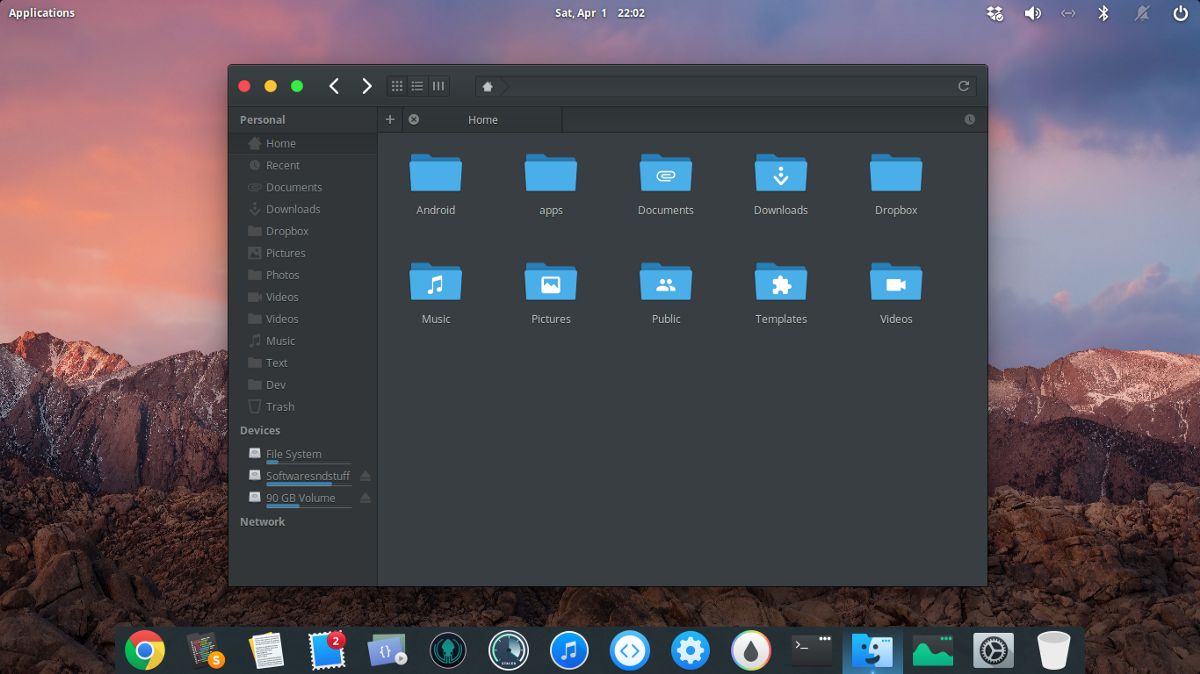Eject the 90 GB Volume
The image size is (1200, 674).
tap(365, 498)
